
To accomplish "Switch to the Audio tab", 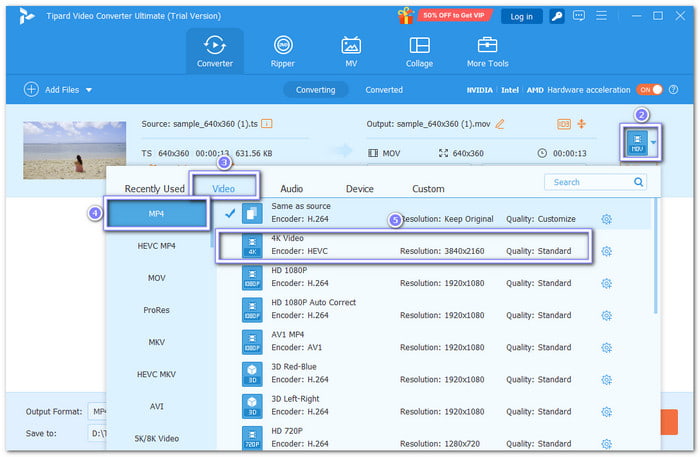I will (291, 188).
